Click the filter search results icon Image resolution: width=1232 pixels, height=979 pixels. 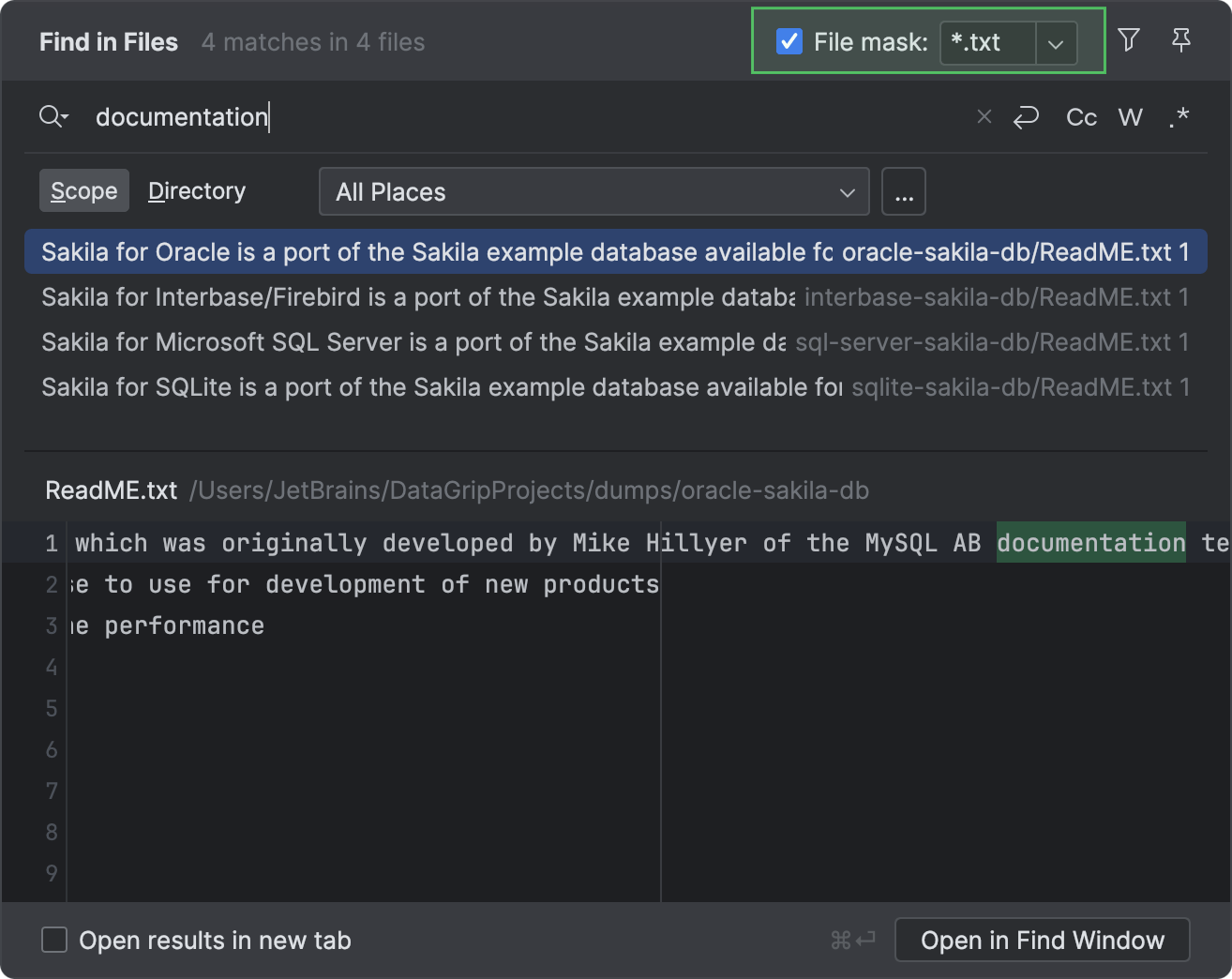pos(1129,40)
